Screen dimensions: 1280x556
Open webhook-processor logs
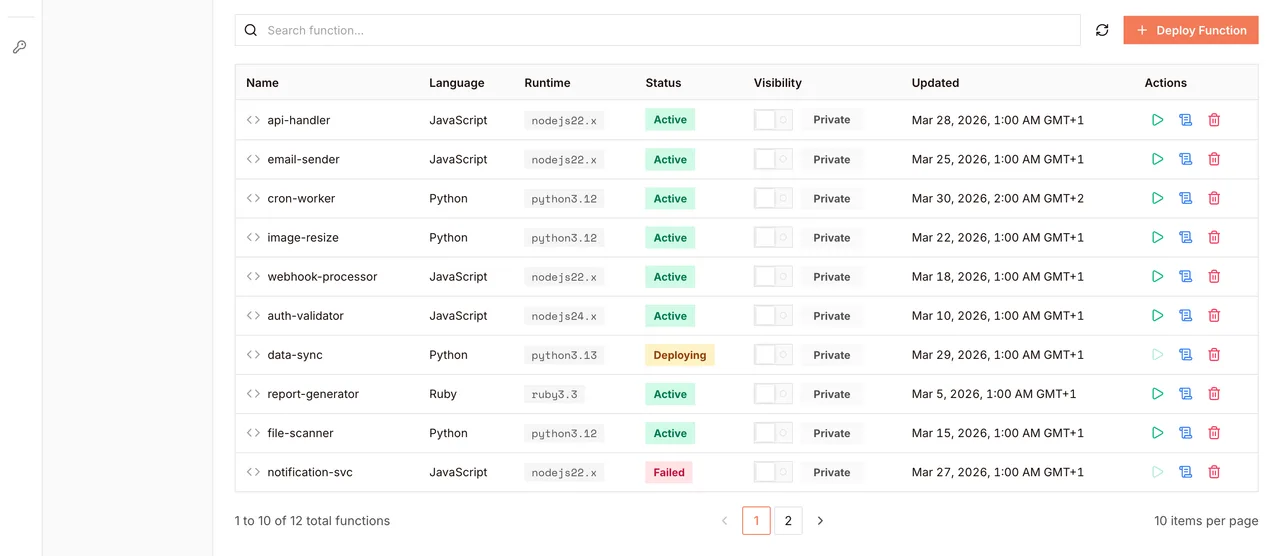[1185, 276]
